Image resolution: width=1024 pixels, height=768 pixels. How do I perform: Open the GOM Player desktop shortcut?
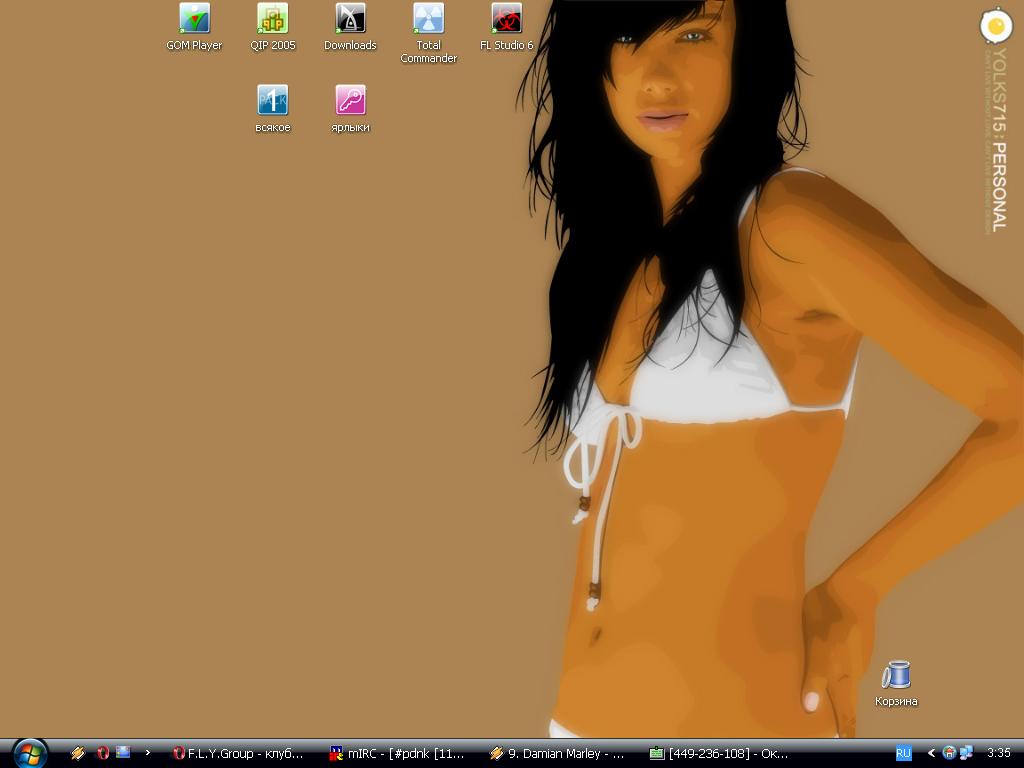click(x=194, y=27)
